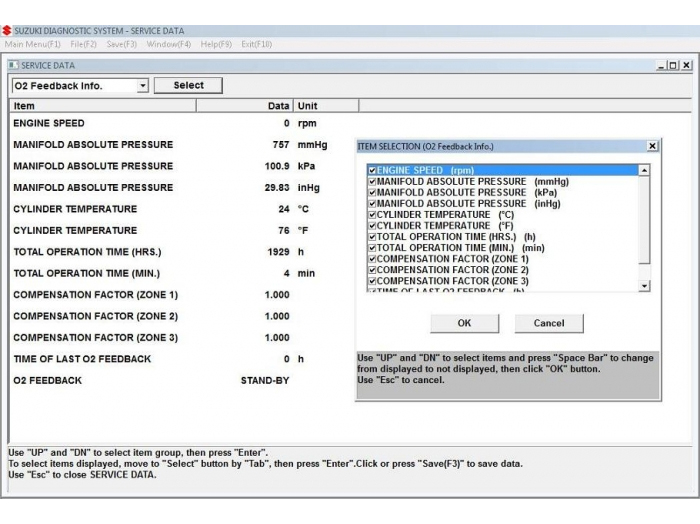
Task: Cancel the item selection dialog
Action: point(548,323)
